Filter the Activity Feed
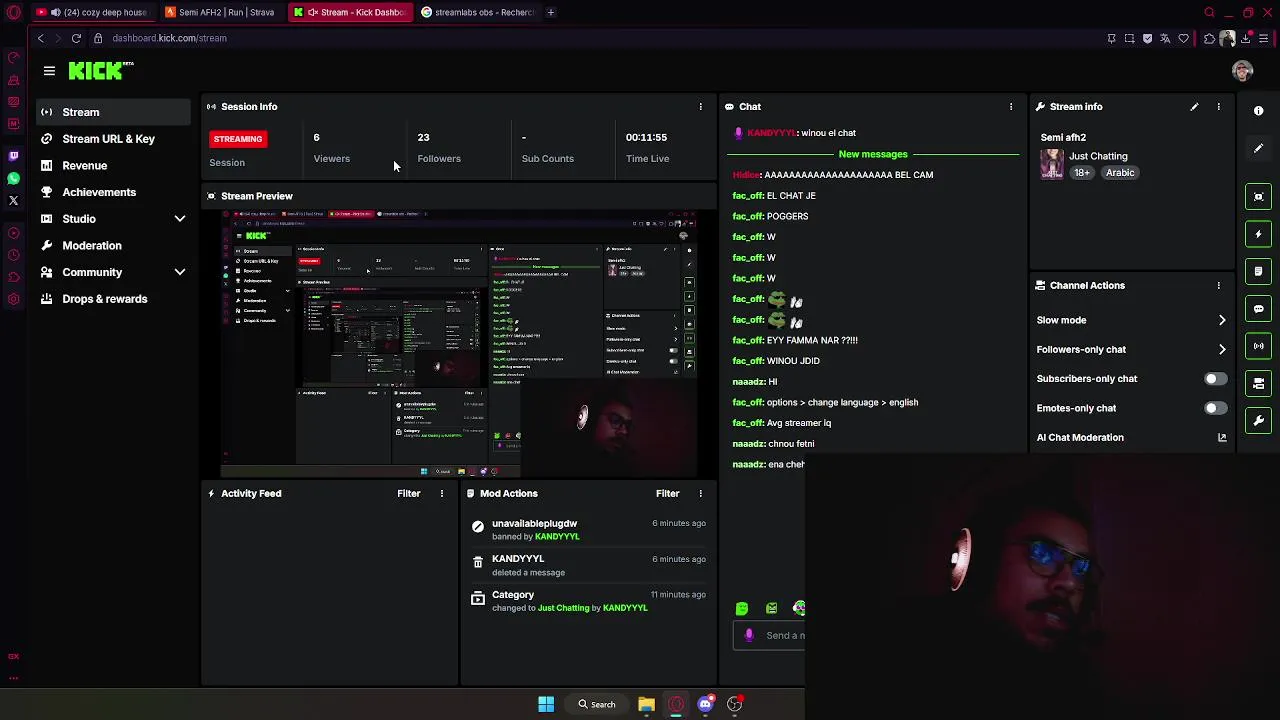Image resolution: width=1280 pixels, height=720 pixels. (x=408, y=493)
